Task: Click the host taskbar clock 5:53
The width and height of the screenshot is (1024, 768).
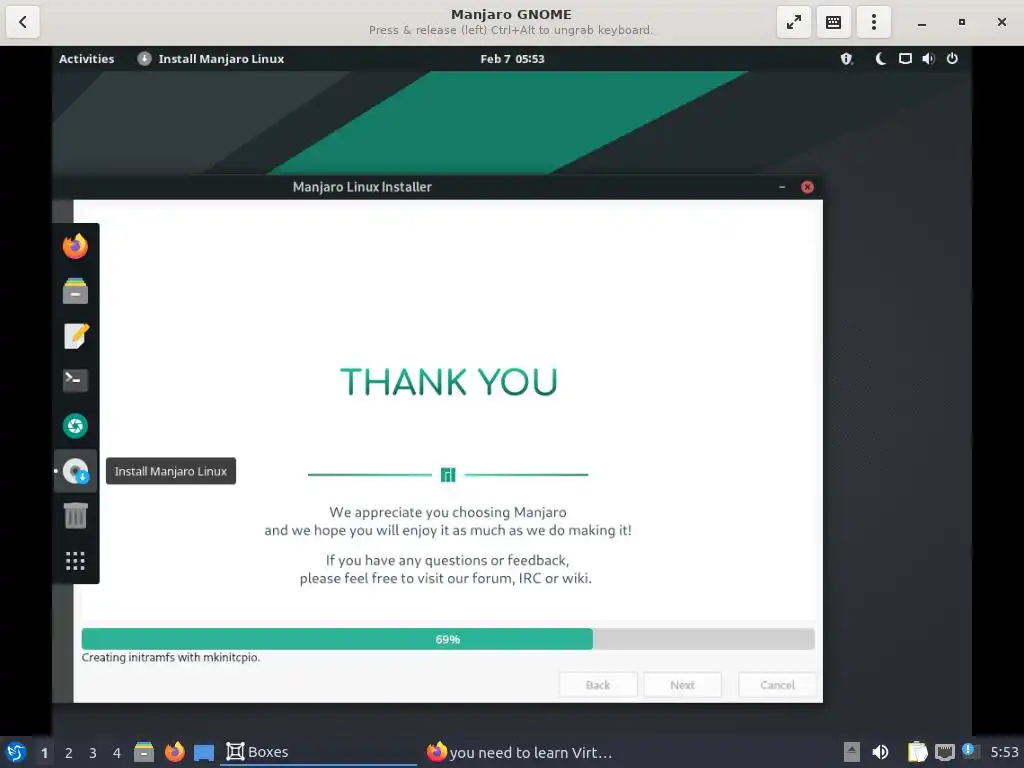Action: pos(1004,752)
